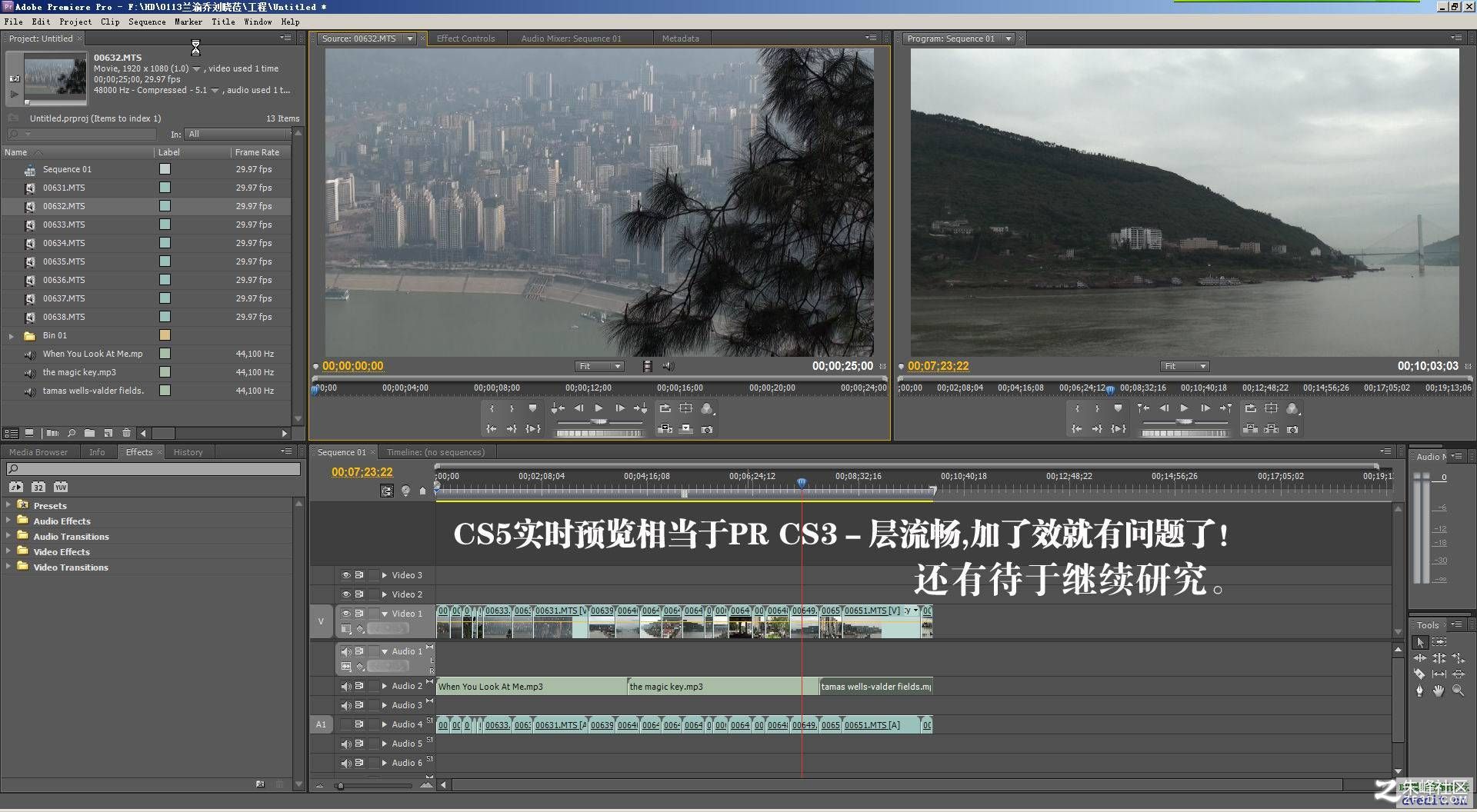Screen dimensions: 1477x812
Task: Open the File menu
Action: (13, 22)
